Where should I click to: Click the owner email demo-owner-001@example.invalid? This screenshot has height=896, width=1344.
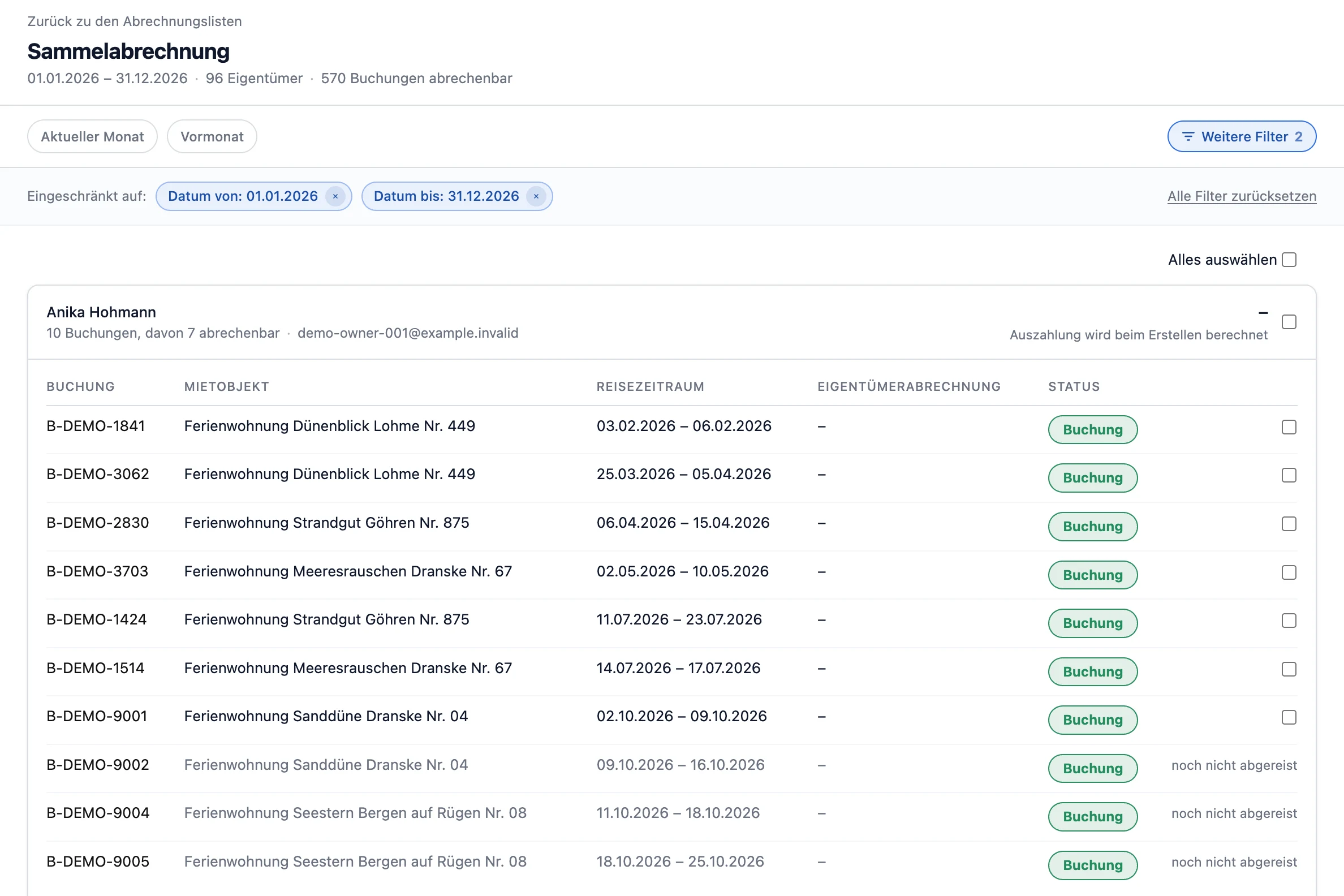(408, 333)
